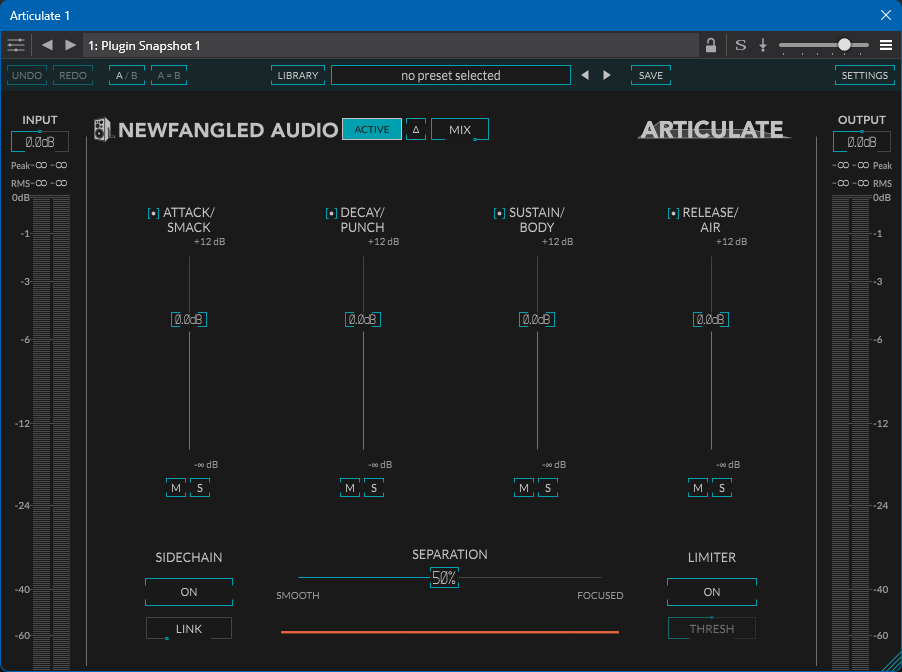The width and height of the screenshot is (902, 672).
Task: Click the REDO button
Action: (72, 75)
